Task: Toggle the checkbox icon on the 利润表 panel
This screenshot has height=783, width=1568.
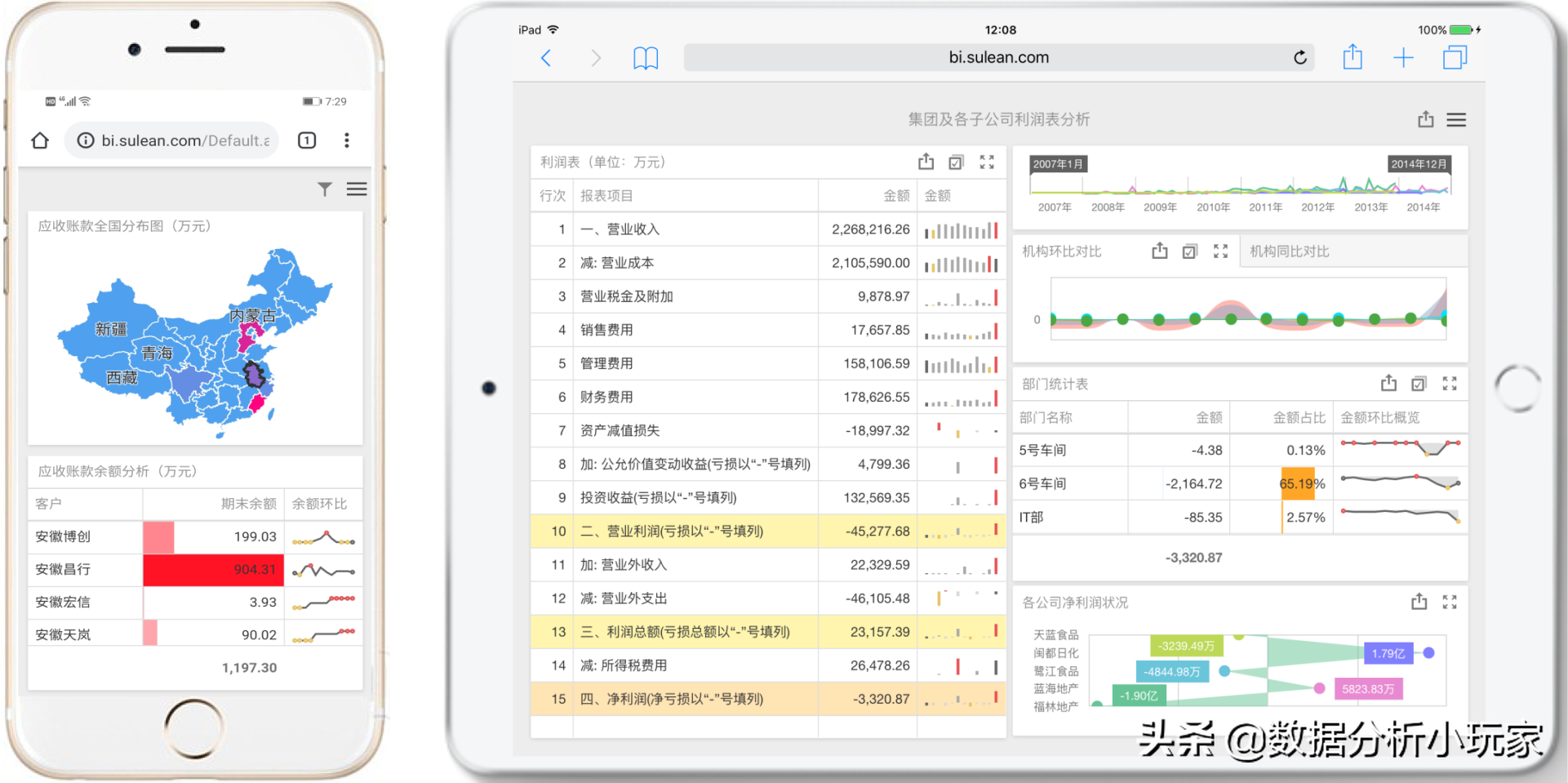Action: tap(956, 162)
